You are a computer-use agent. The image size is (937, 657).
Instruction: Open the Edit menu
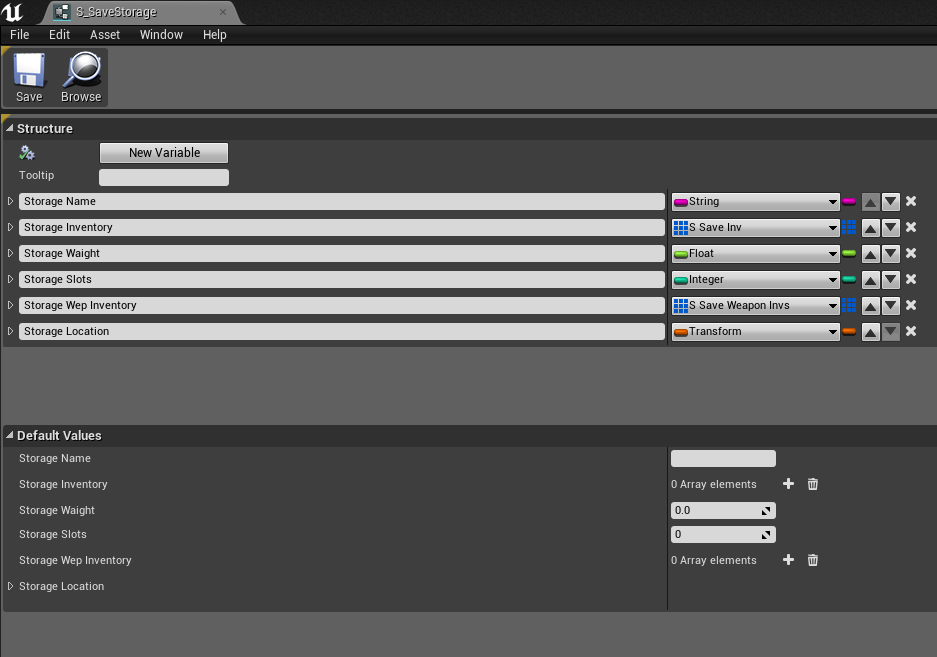tap(59, 35)
